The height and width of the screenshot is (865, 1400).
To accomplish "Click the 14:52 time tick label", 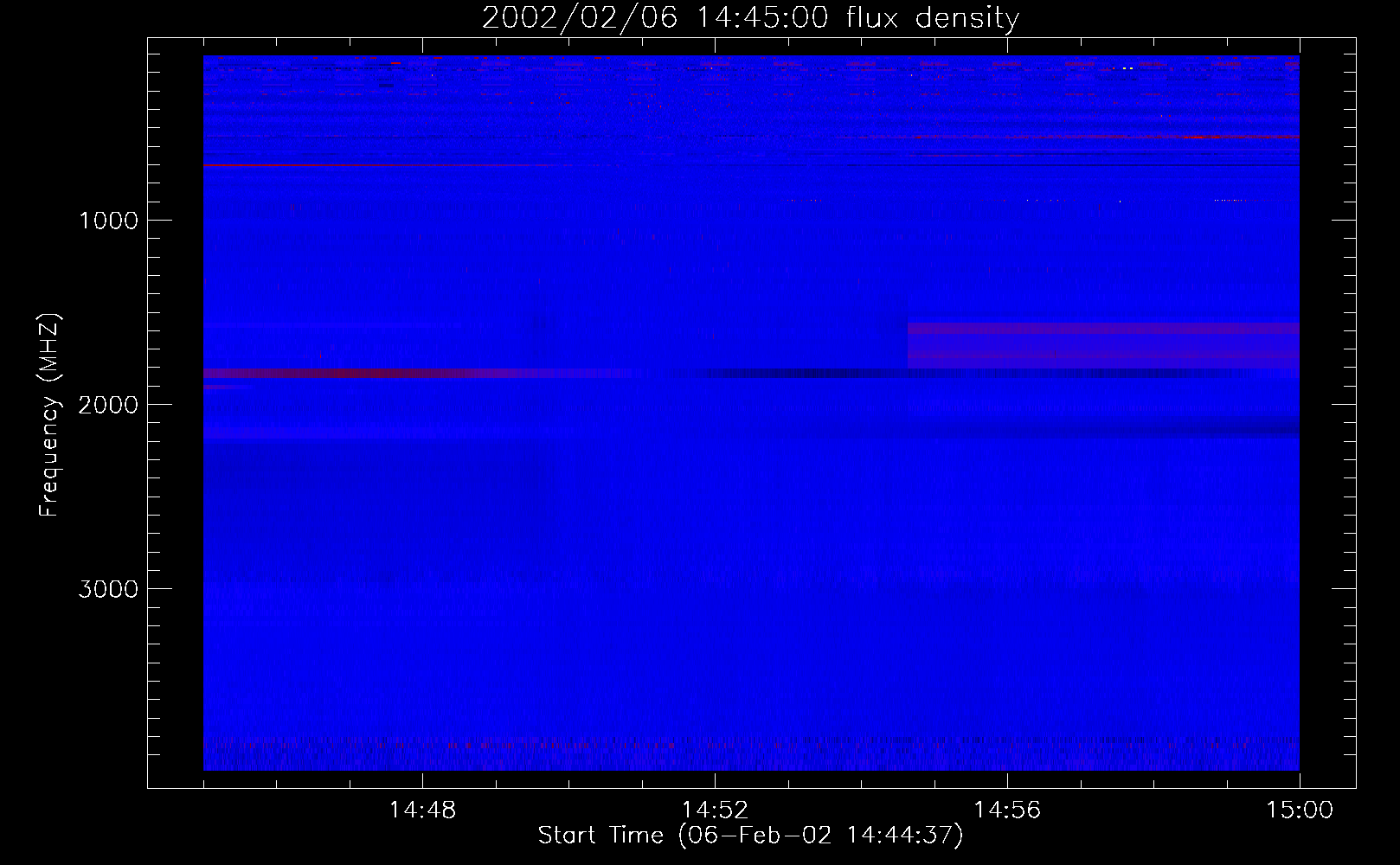I will (x=715, y=811).
